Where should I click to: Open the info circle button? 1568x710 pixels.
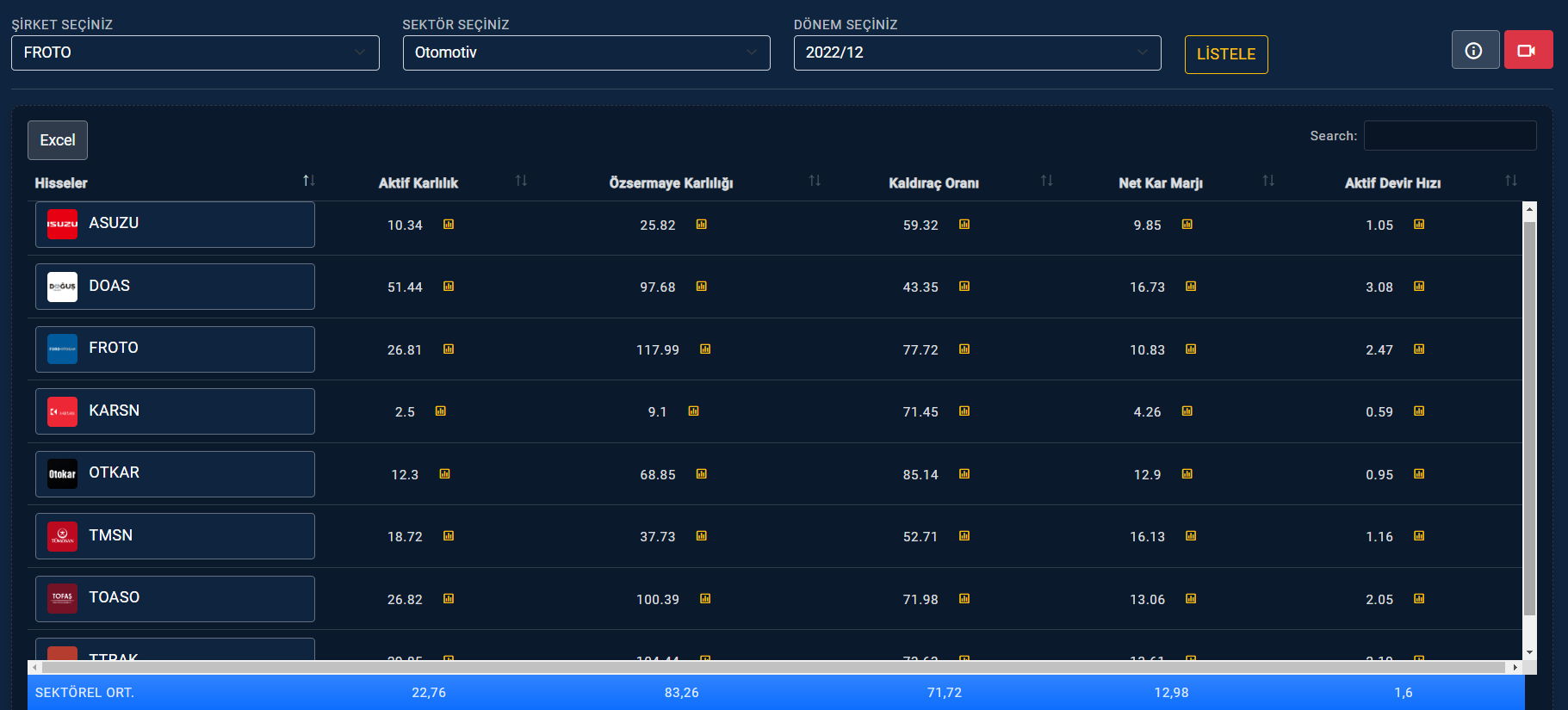click(1475, 50)
